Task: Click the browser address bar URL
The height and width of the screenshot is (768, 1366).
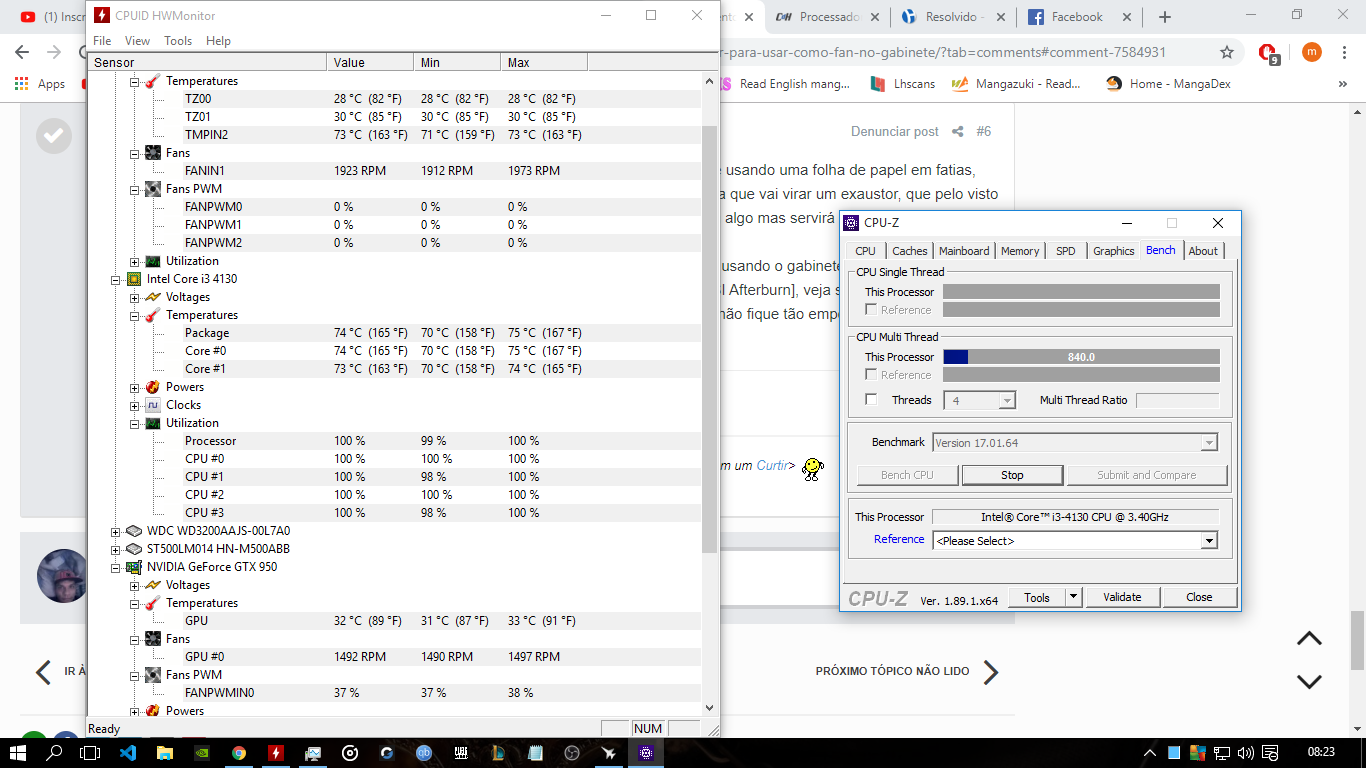Action: coord(943,52)
